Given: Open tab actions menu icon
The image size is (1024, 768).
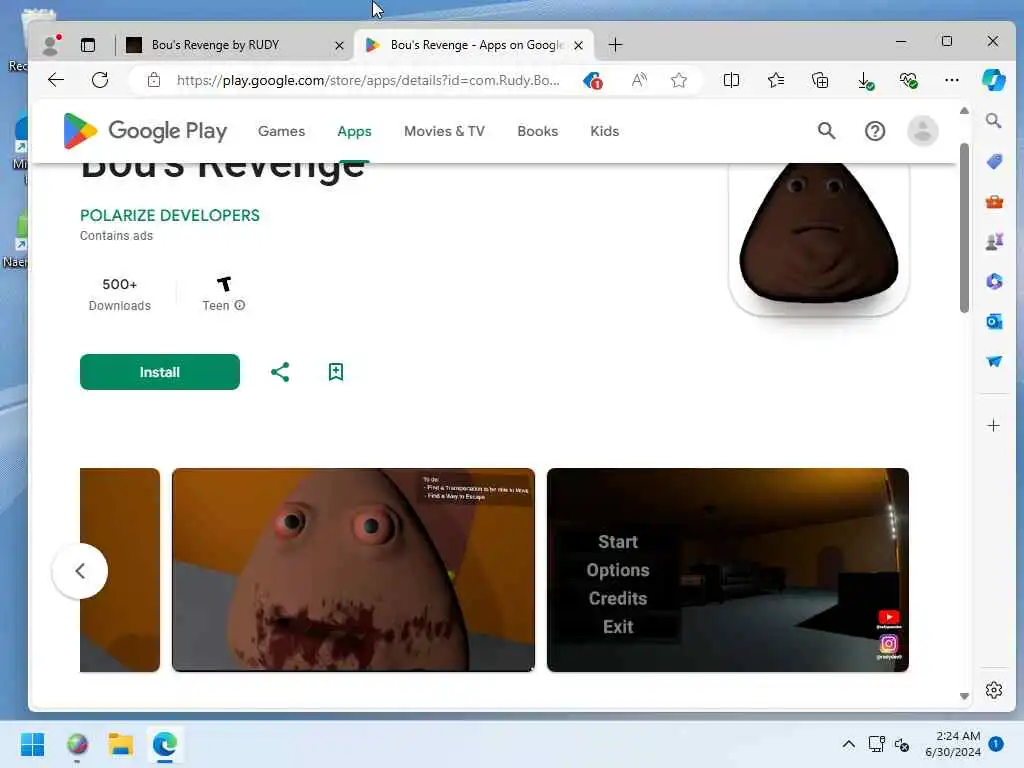Looking at the screenshot, I should pos(88,44).
